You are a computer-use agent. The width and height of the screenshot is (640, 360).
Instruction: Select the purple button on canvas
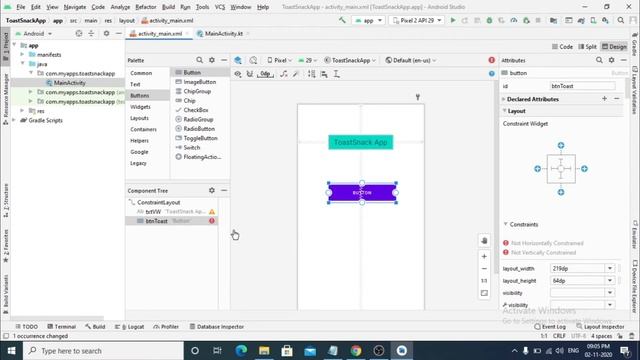pos(362,193)
